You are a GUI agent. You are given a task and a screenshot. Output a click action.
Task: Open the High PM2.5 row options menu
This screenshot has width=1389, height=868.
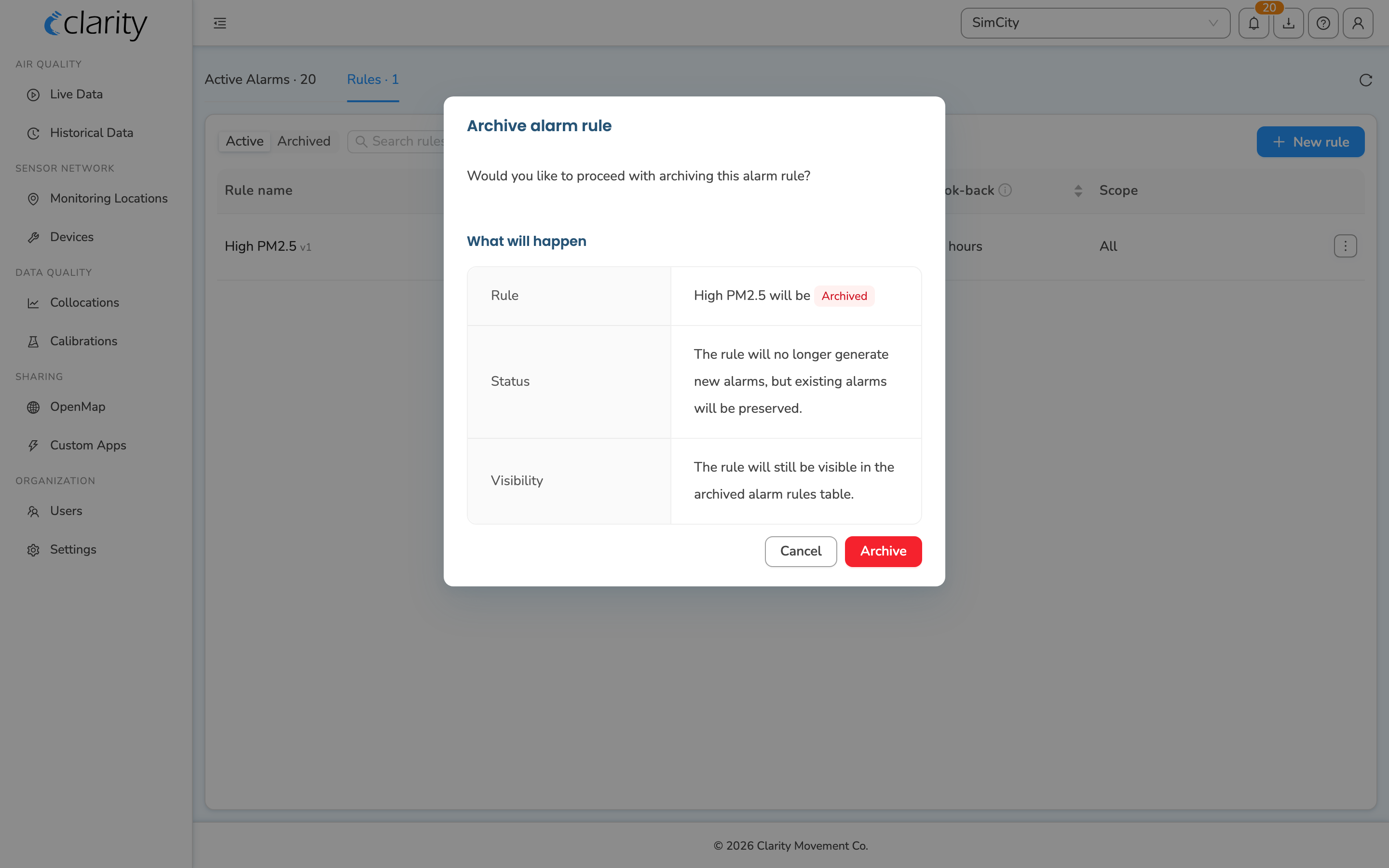[x=1345, y=246]
